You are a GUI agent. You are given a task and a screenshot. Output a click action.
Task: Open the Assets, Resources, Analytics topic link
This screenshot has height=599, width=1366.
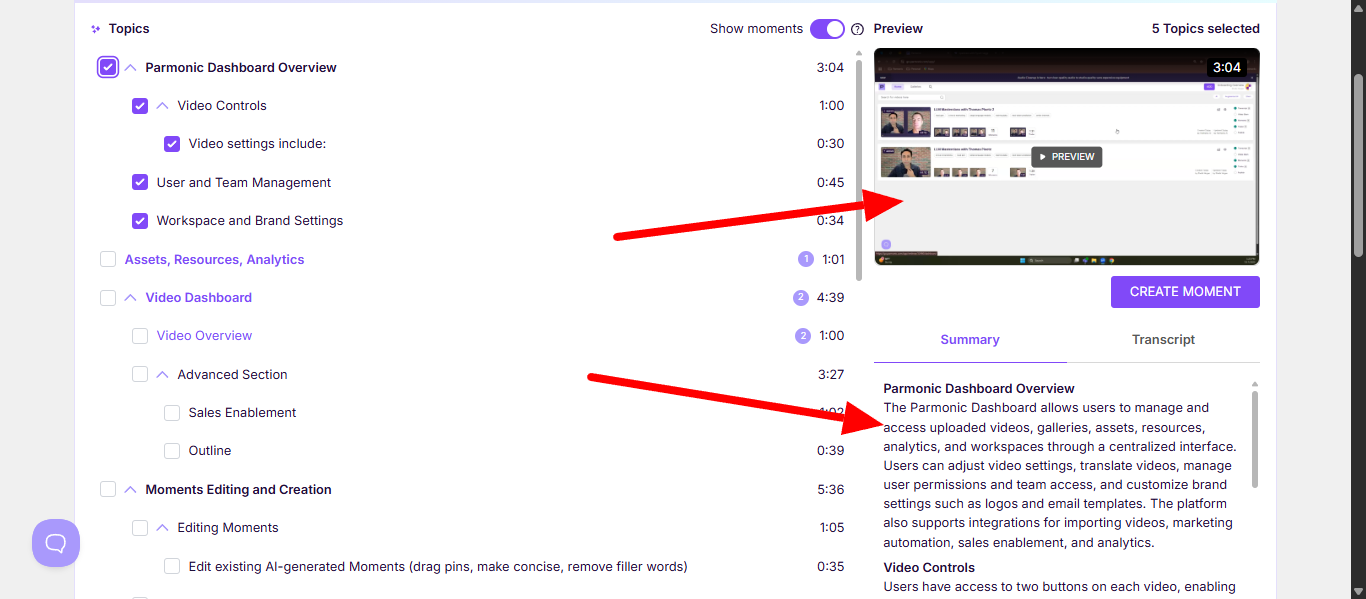click(x=214, y=259)
